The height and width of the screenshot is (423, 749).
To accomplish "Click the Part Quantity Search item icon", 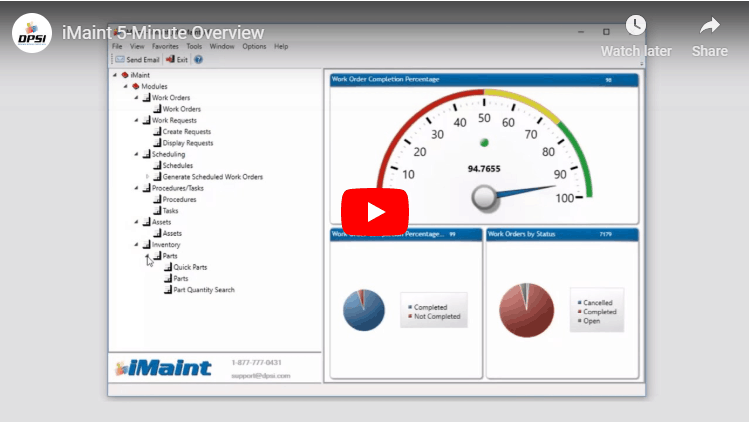I will 168,290.
